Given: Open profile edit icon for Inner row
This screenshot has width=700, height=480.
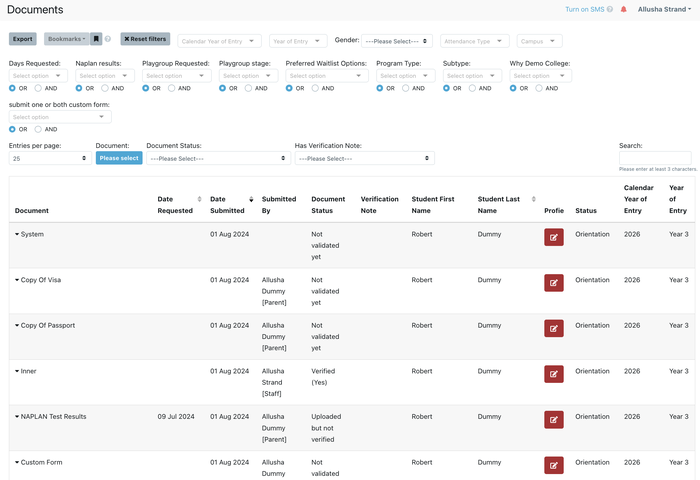Looking at the screenshot, I should pos(553,374).
